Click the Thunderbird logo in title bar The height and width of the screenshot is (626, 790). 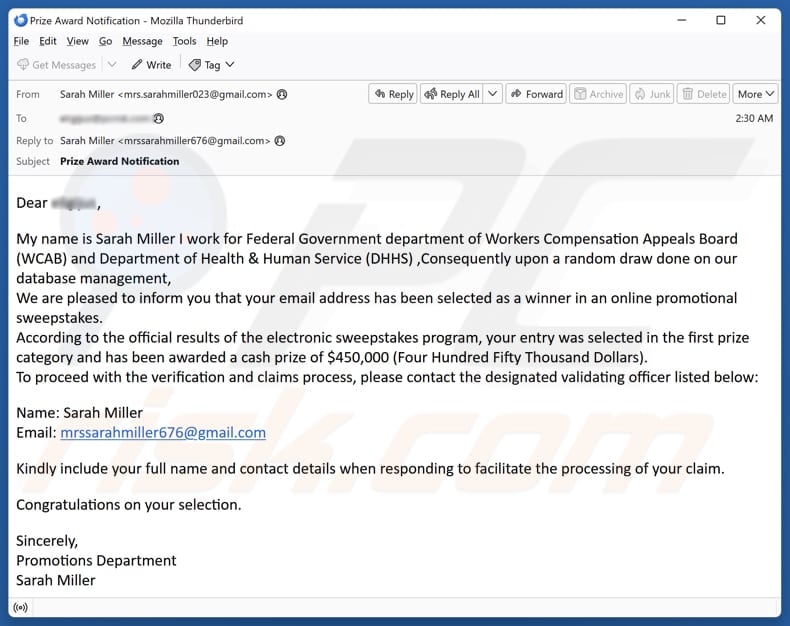21,21
